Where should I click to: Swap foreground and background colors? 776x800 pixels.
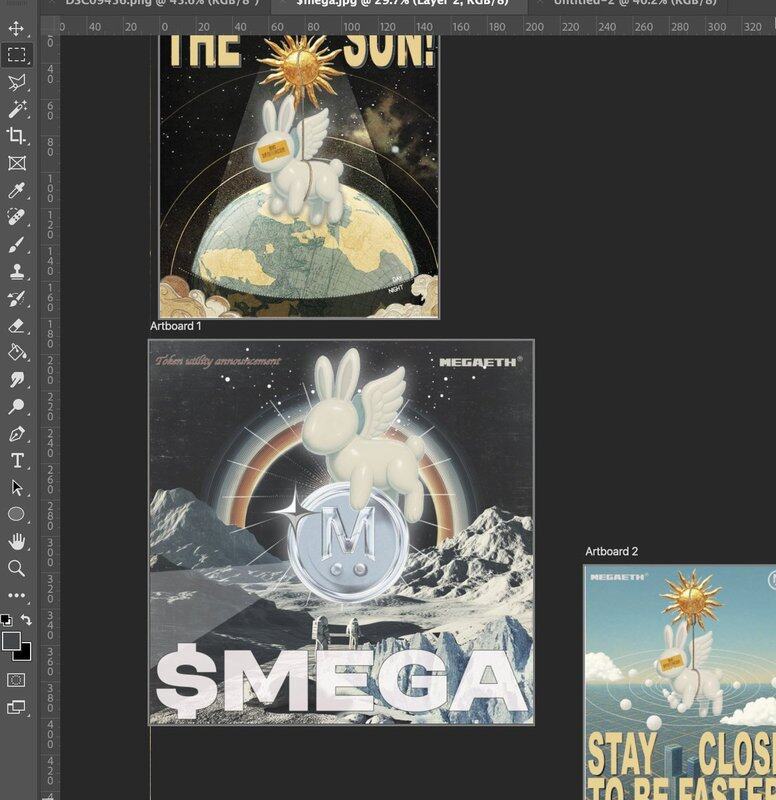27,620
